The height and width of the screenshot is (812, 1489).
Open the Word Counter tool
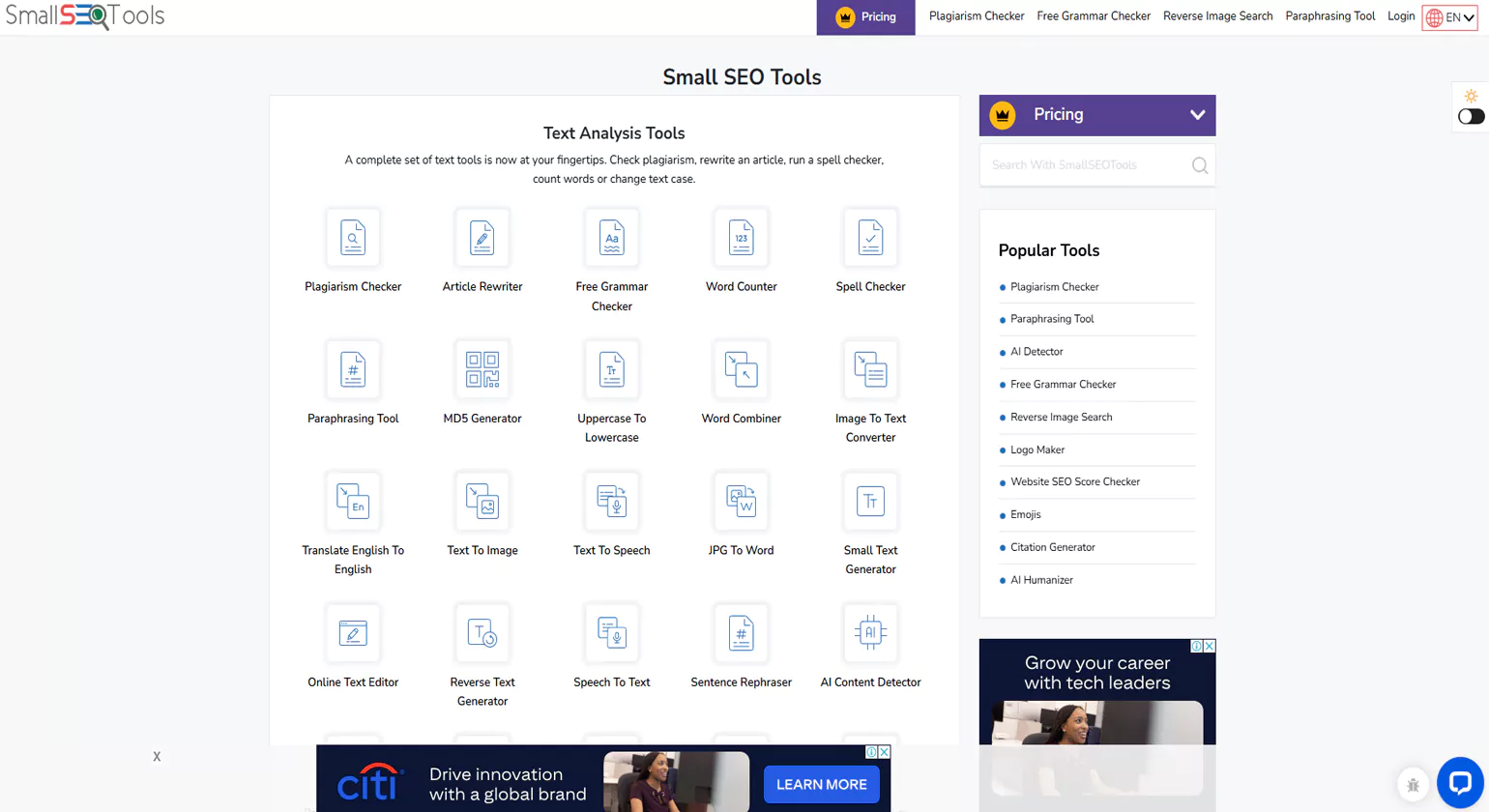pos(741,237)
